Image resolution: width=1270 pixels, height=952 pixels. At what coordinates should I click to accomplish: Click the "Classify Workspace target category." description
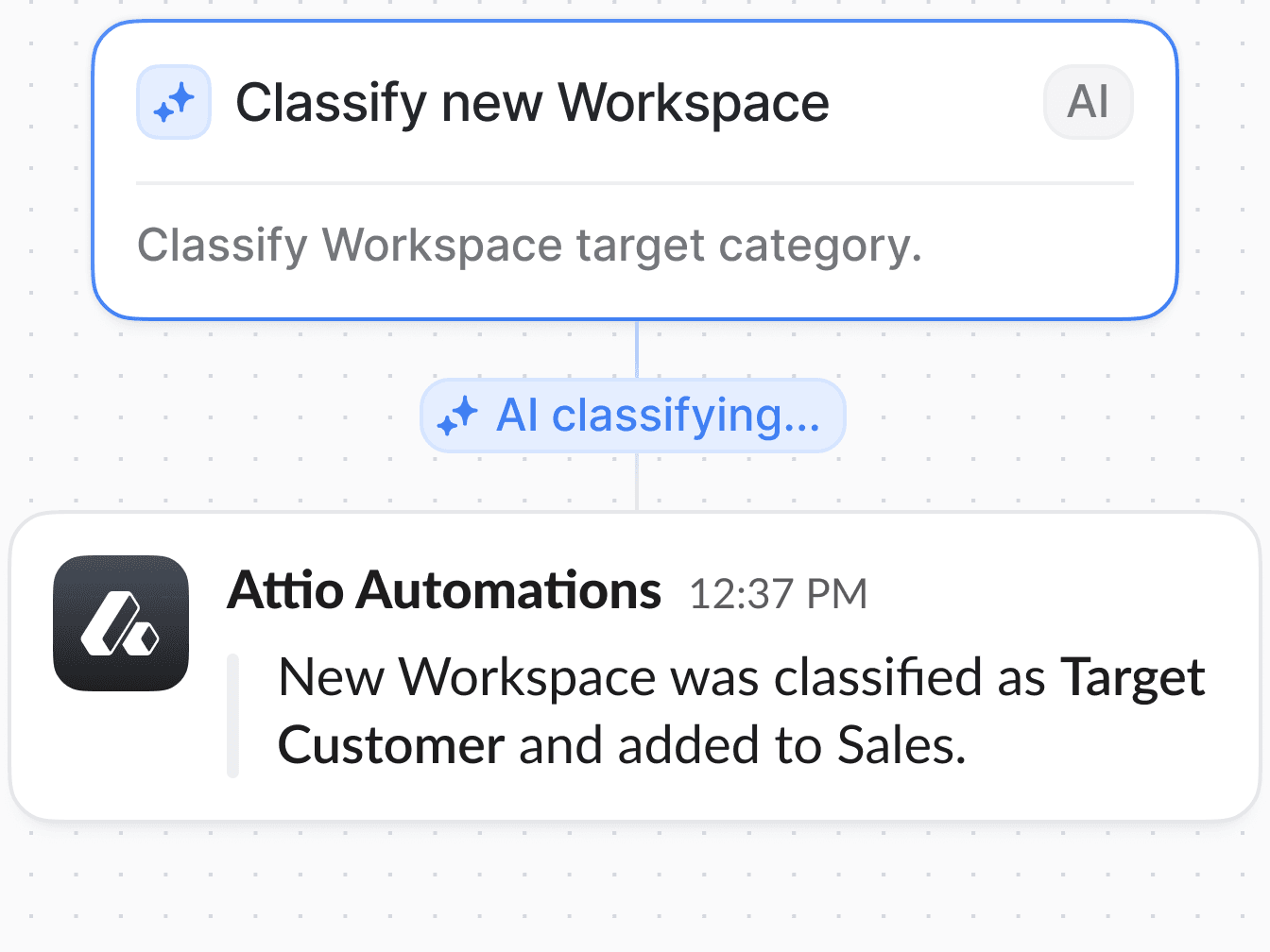[529, 246]
